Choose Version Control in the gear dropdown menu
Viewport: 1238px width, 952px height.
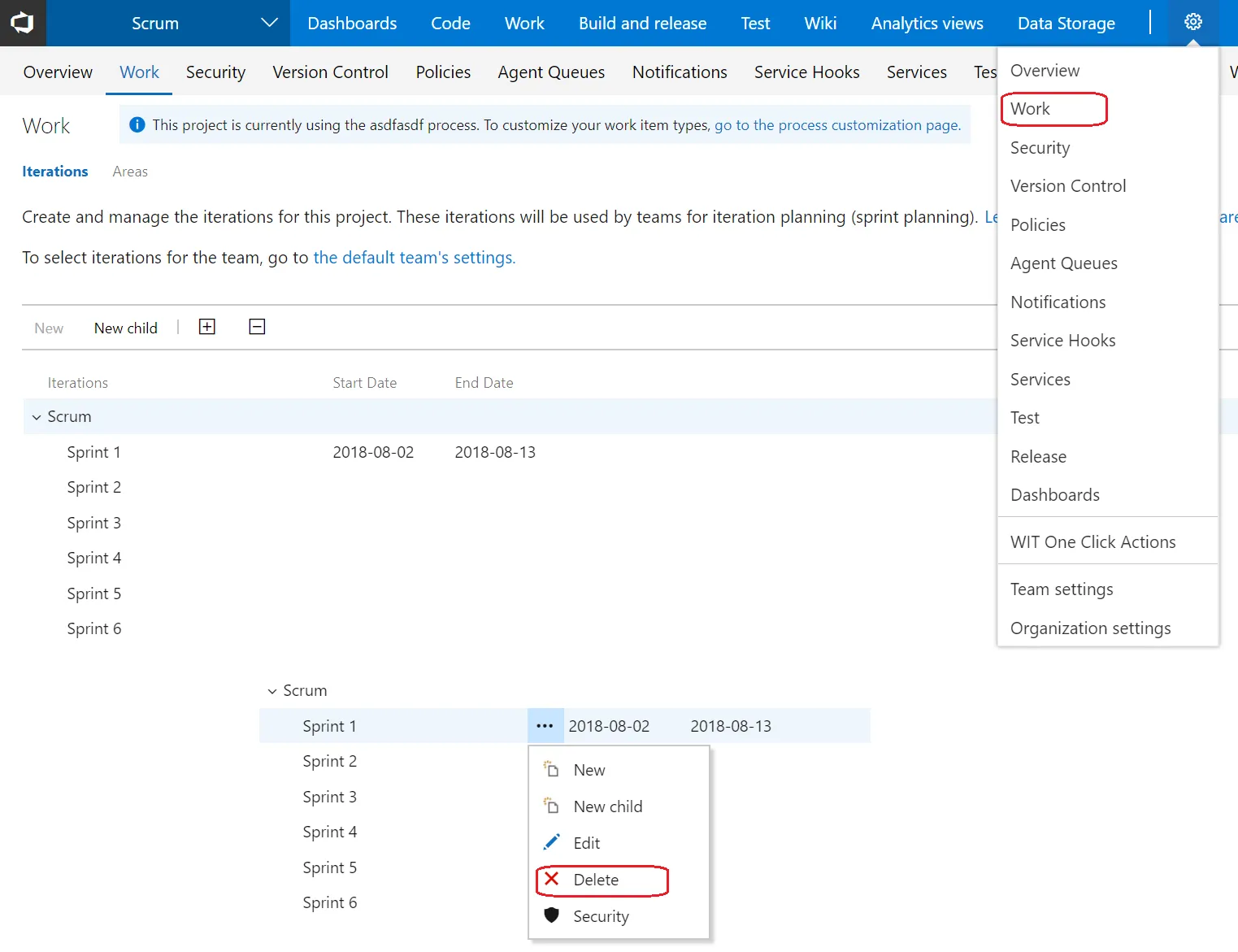click(x=1068, y=186)
